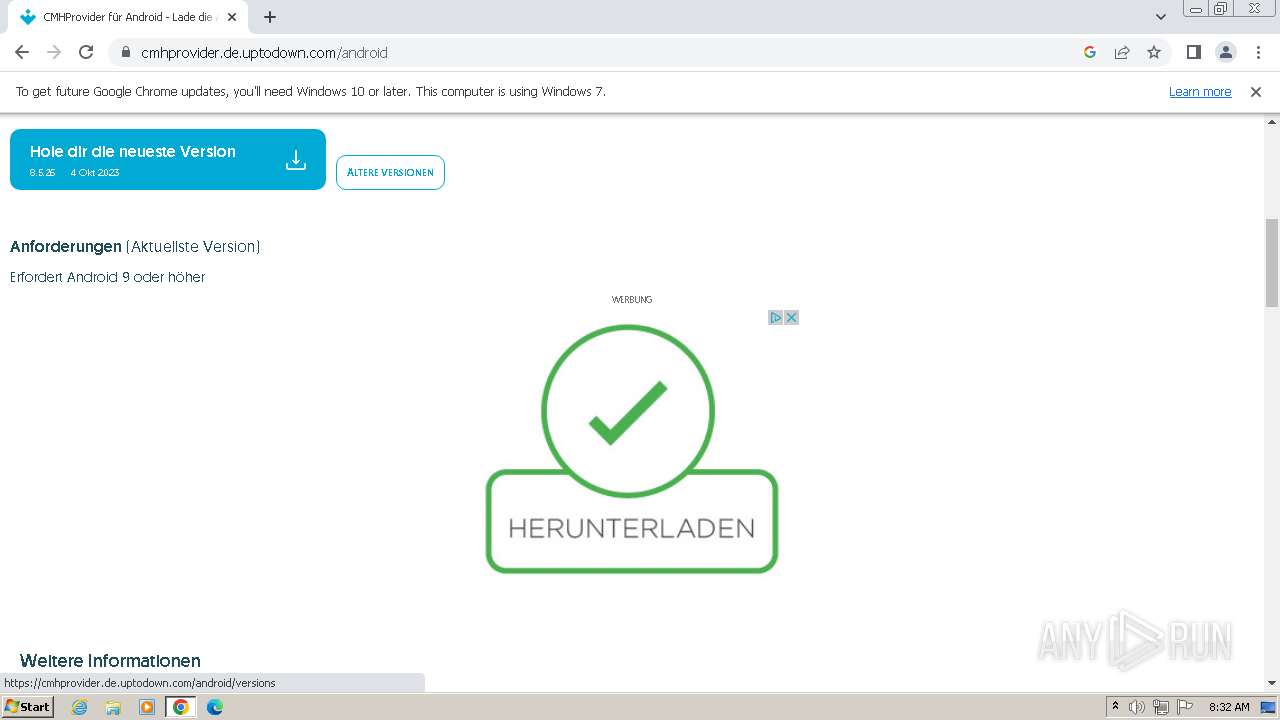Screen dimensions: 1280x720
Task: Click the Anforderungen heading text
Action: point(66,247)
